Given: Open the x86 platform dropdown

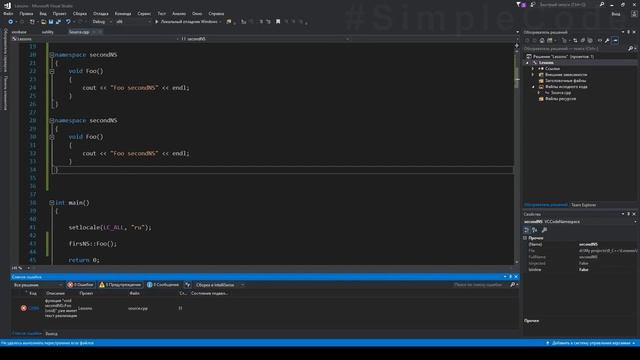Looking at the screenshot, I should tap(133, 22).
